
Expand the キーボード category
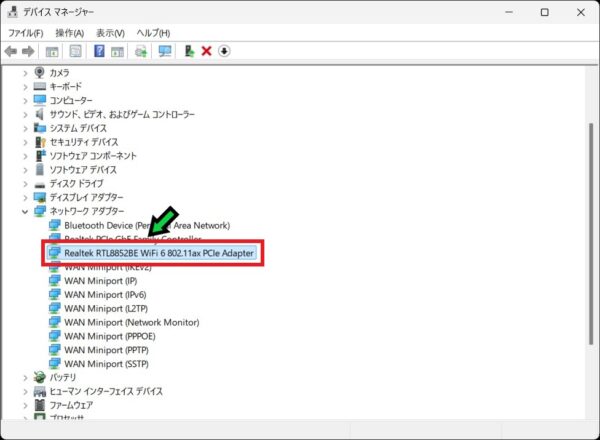point(25,87)
